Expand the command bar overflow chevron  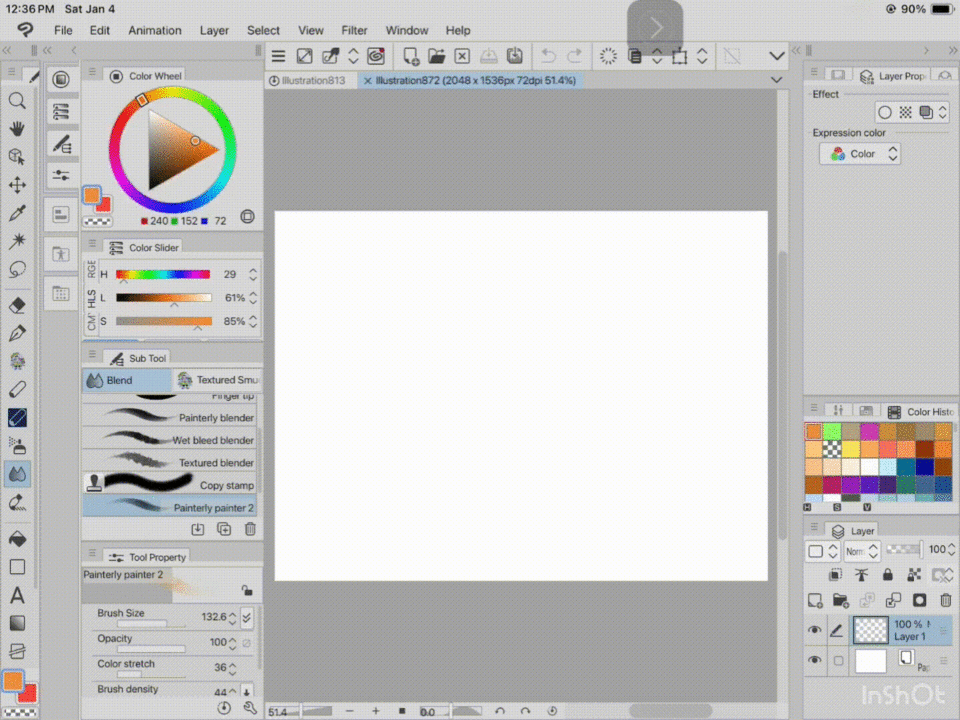[776, 56]
